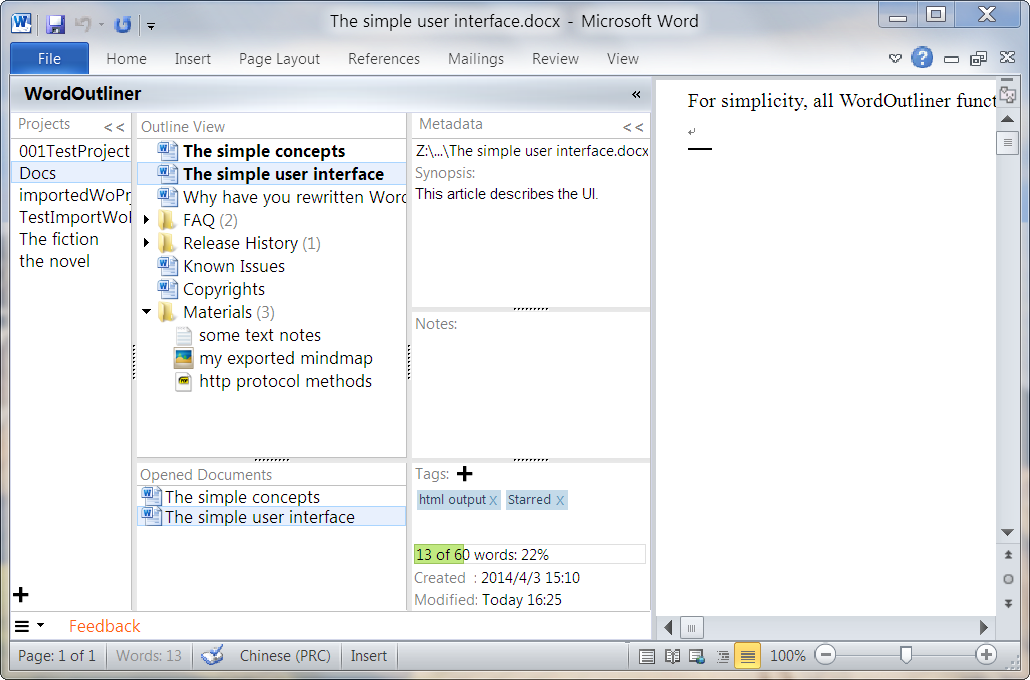Click the FAQ folder icon
Image resolution: width=1030 pixels, height=680 pixels.
(168, 219)
